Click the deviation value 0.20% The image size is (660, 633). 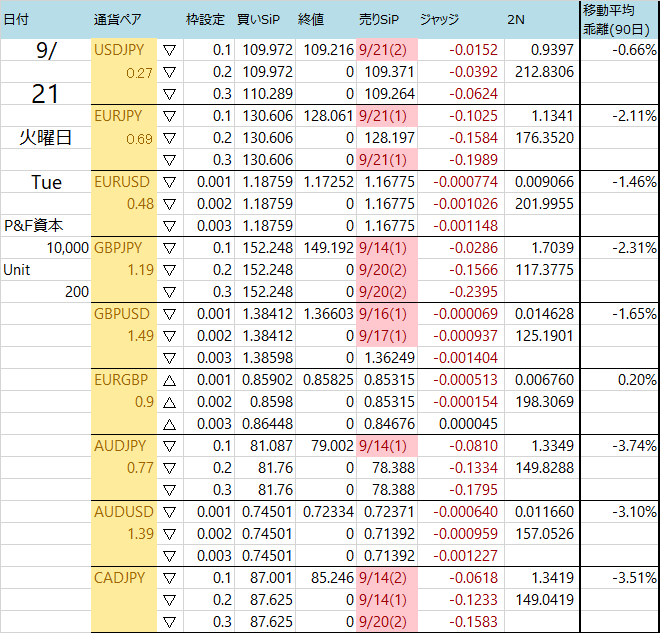(637, 380)
